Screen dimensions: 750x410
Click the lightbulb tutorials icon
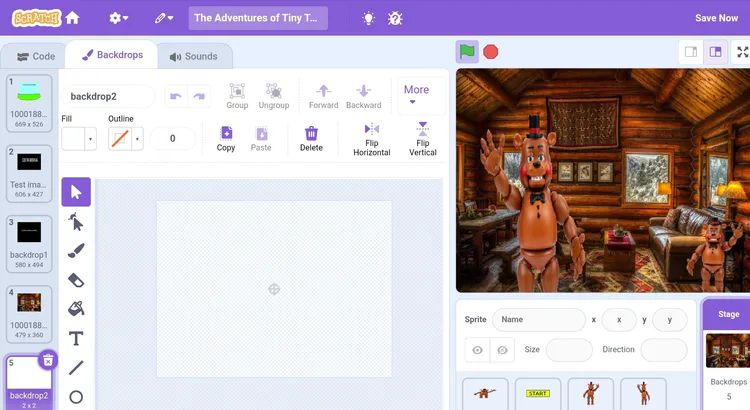(x=368, y=18)
